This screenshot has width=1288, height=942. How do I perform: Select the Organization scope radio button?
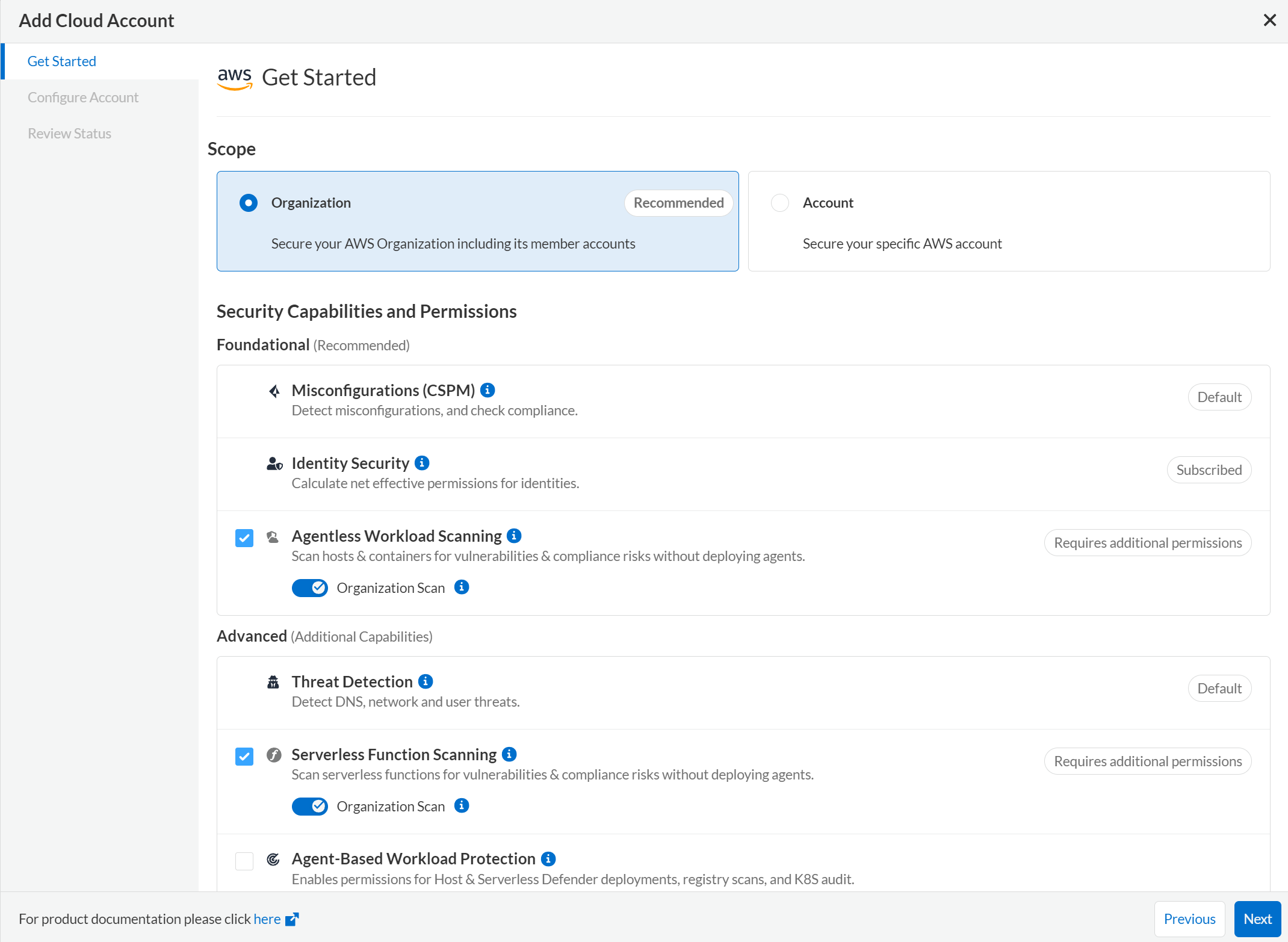pyautogui.click(x=249, y=203)
